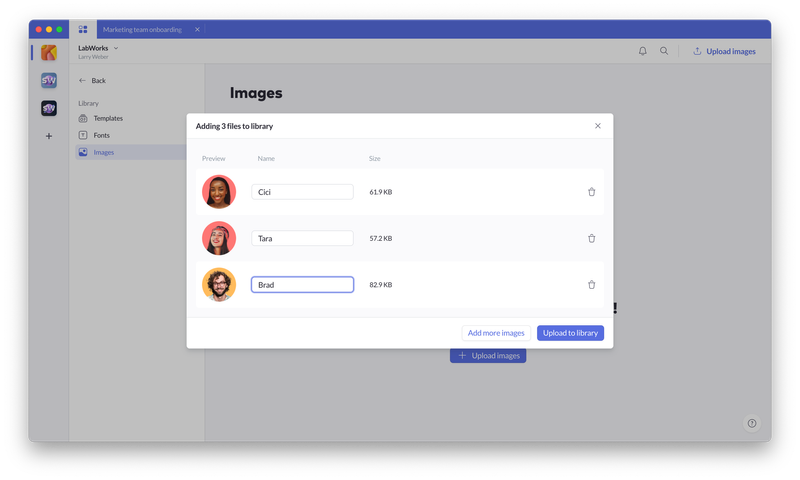This screenshot has width=800, height=480.
Task: Expand the LabWorks workspace dropdown
Action: click(x=116, y=48)
